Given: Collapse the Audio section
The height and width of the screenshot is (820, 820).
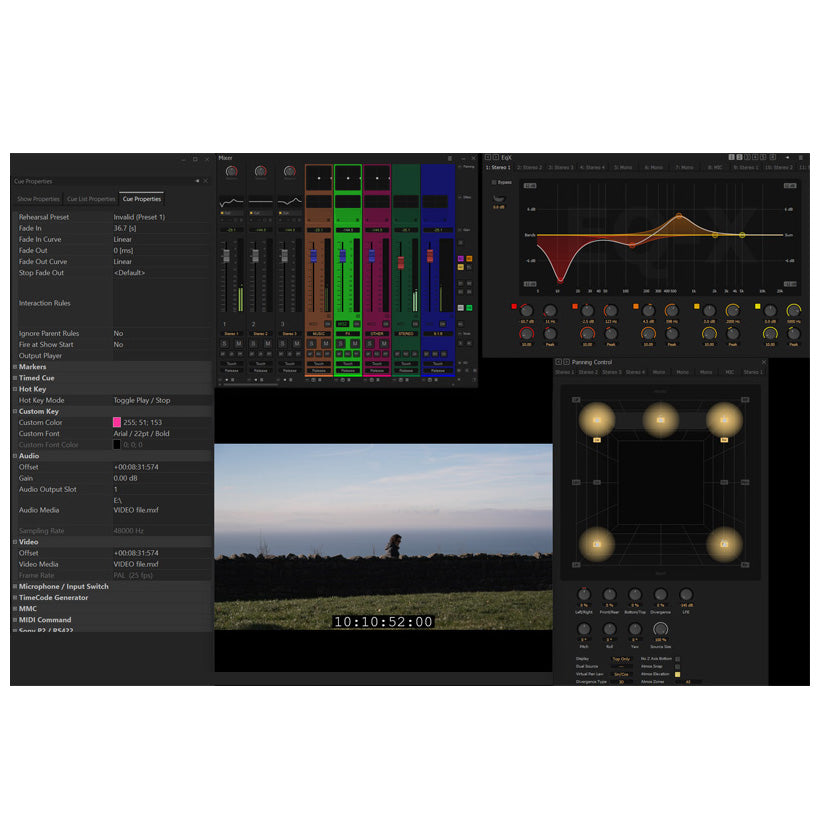Looking at the screenshot, I should (x=15, y=456).
